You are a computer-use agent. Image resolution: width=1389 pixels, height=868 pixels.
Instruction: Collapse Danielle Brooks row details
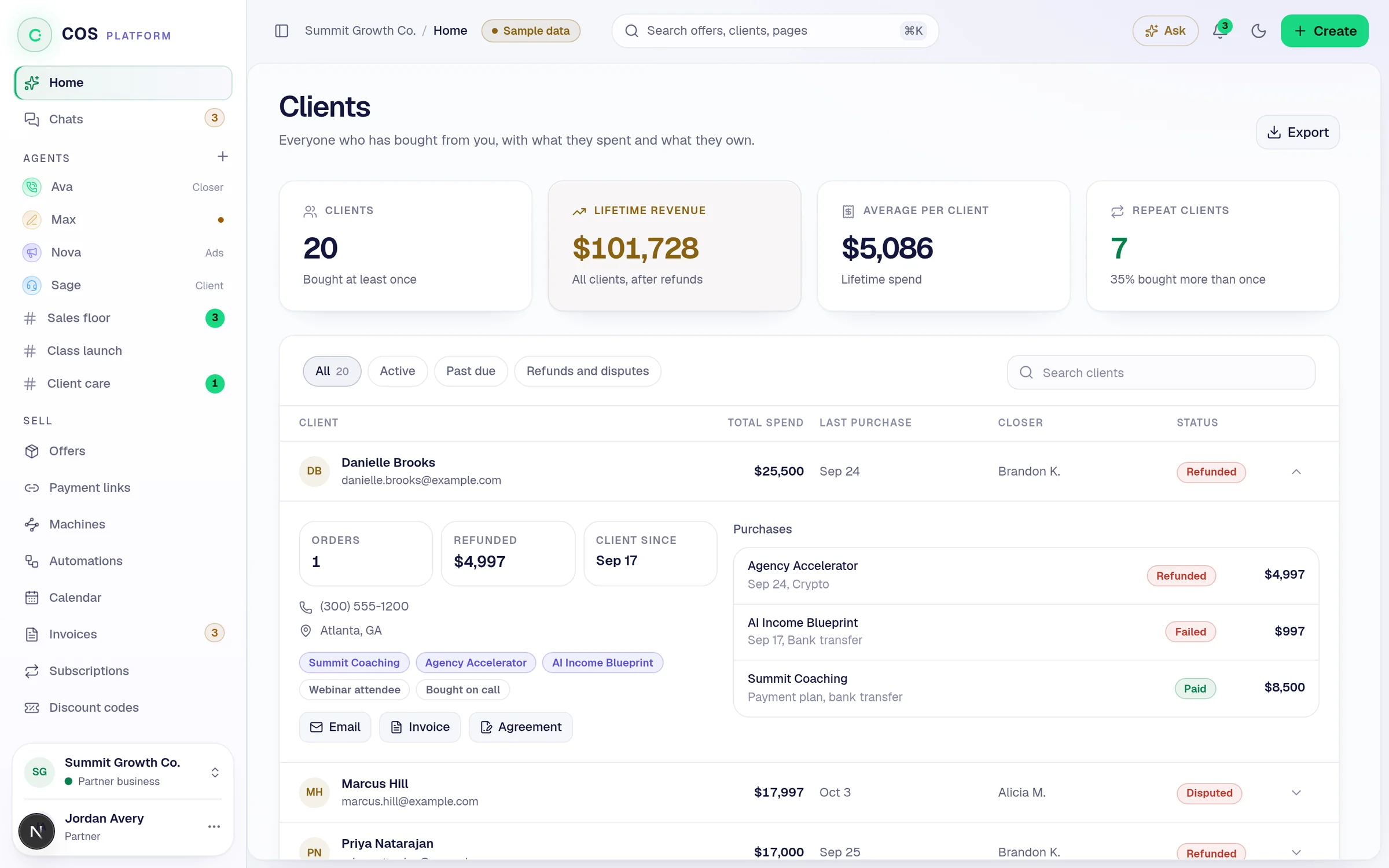(1296, 472)
